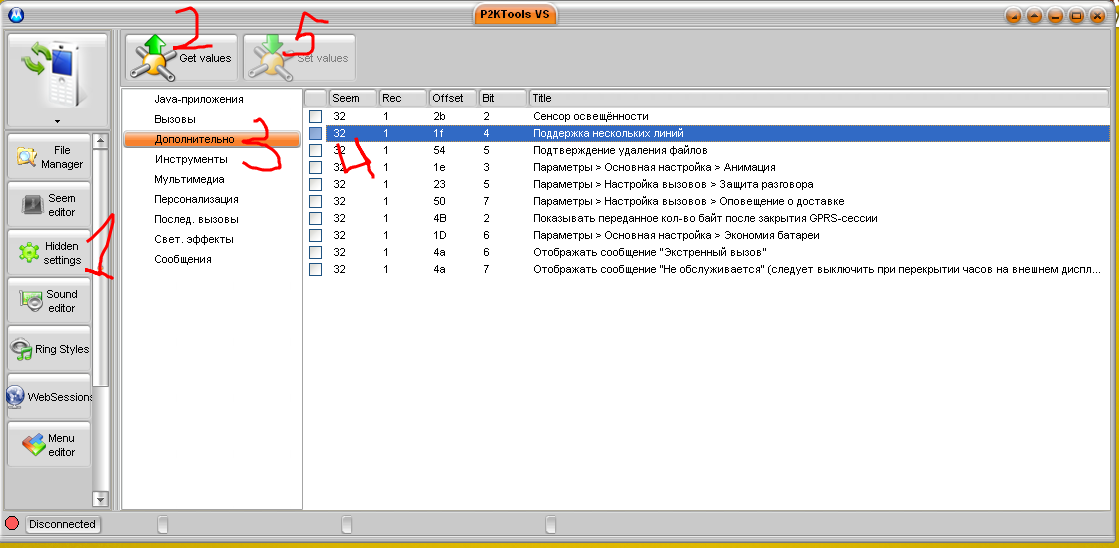The height and width of the screenshot is (548, 1119).
Task: Sort by Offset column header
Action: click(452, 98)
